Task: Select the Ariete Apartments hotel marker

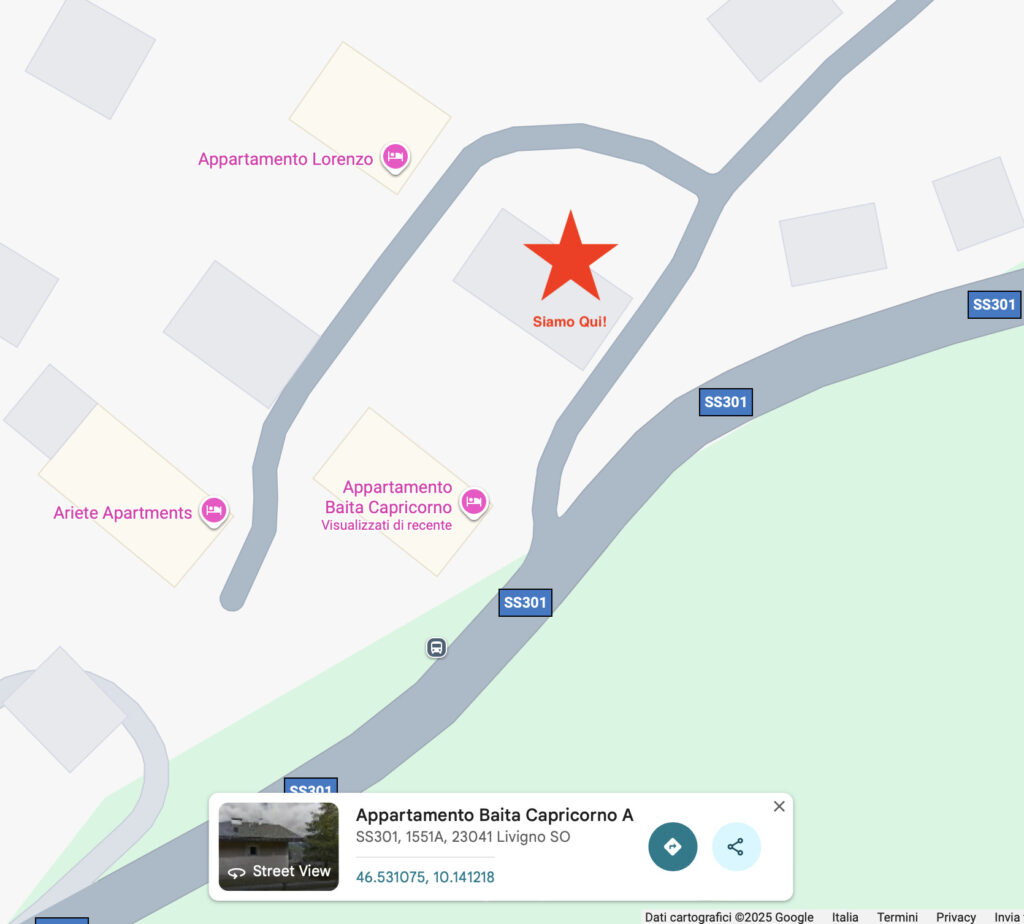Action: click(x=214, y=511)
